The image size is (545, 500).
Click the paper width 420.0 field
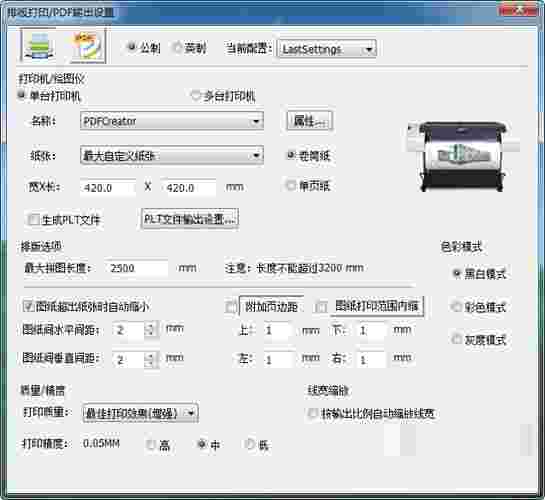(x=107, y=188)
